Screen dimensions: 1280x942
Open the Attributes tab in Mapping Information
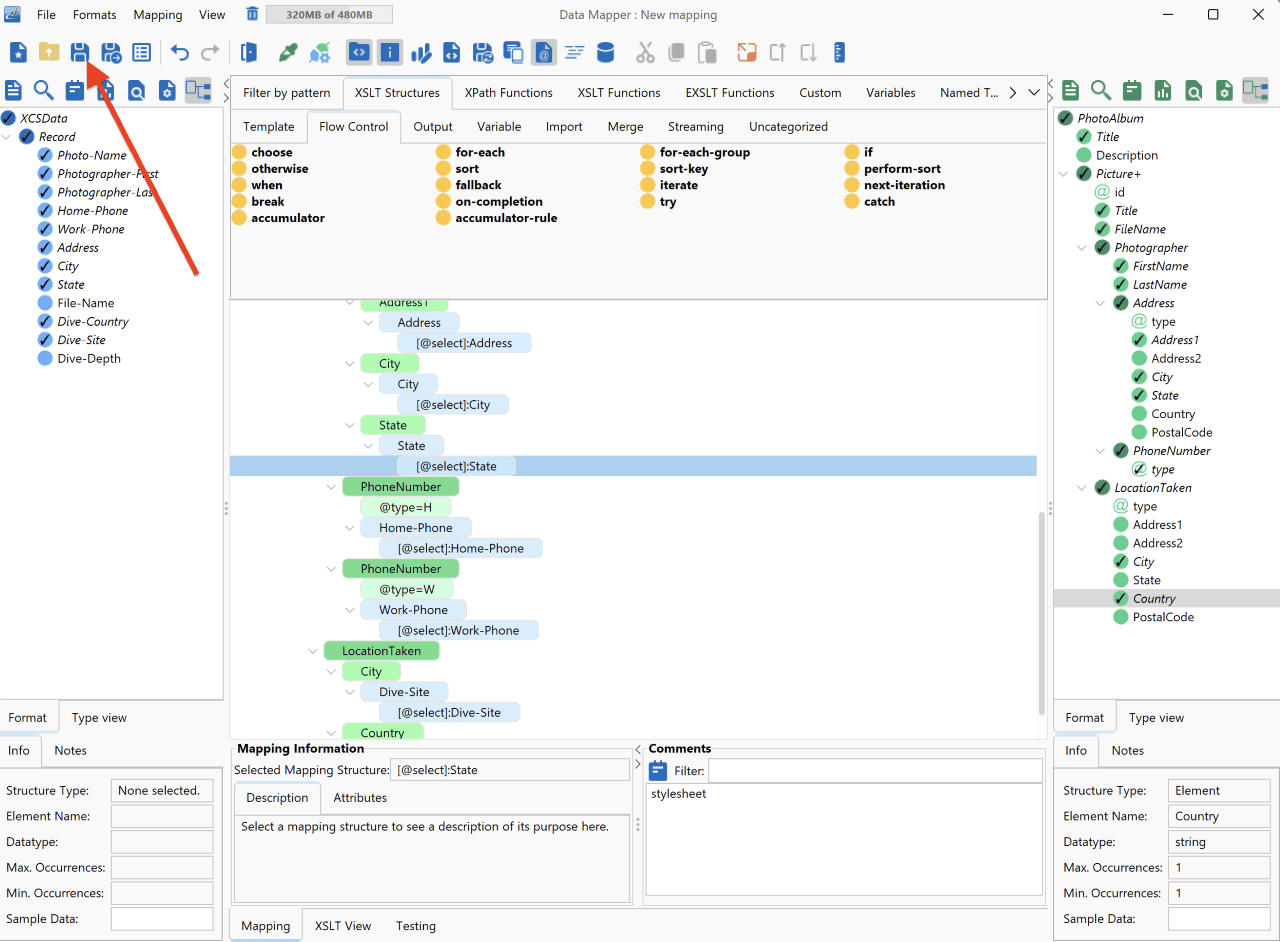coord(360,798)
